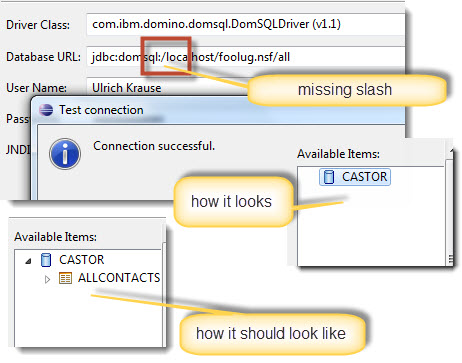
Task: Select the highlighted CASTOR database item
Action: coord(355,177)
